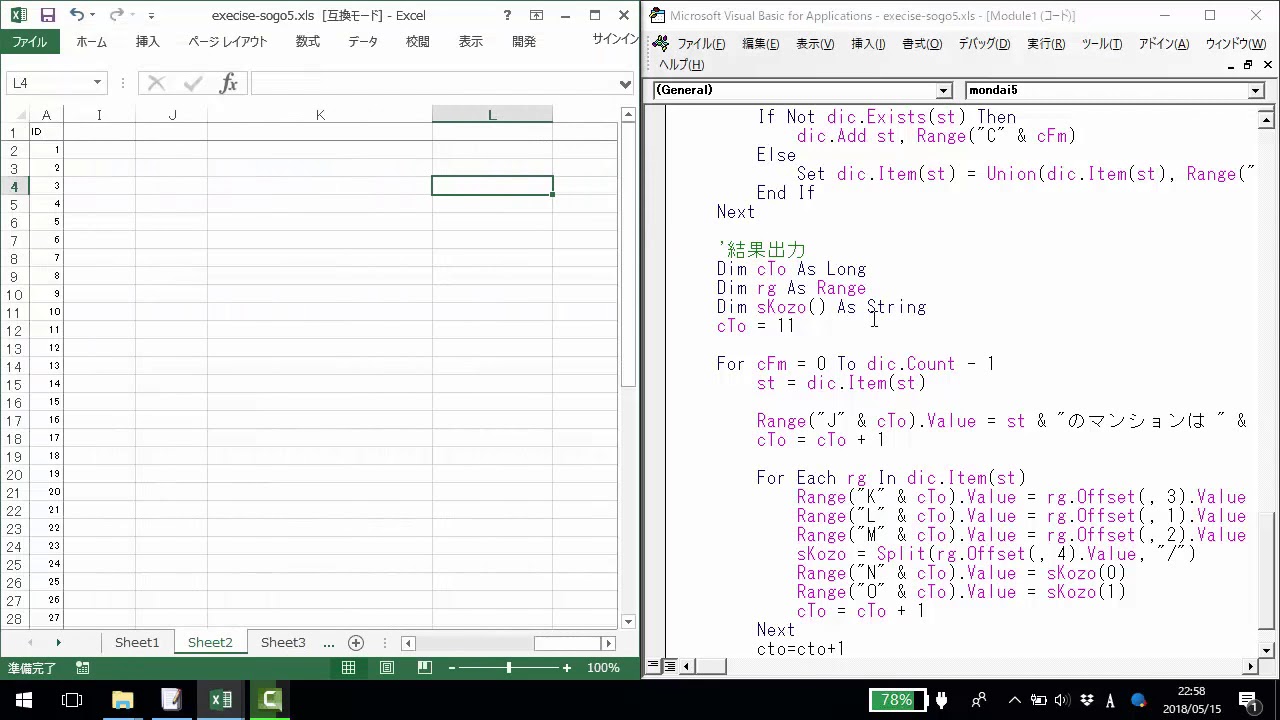Open File Explorer from the taskbar
This screenshot has height=720, width=1280.
click(x=122, y=699)
